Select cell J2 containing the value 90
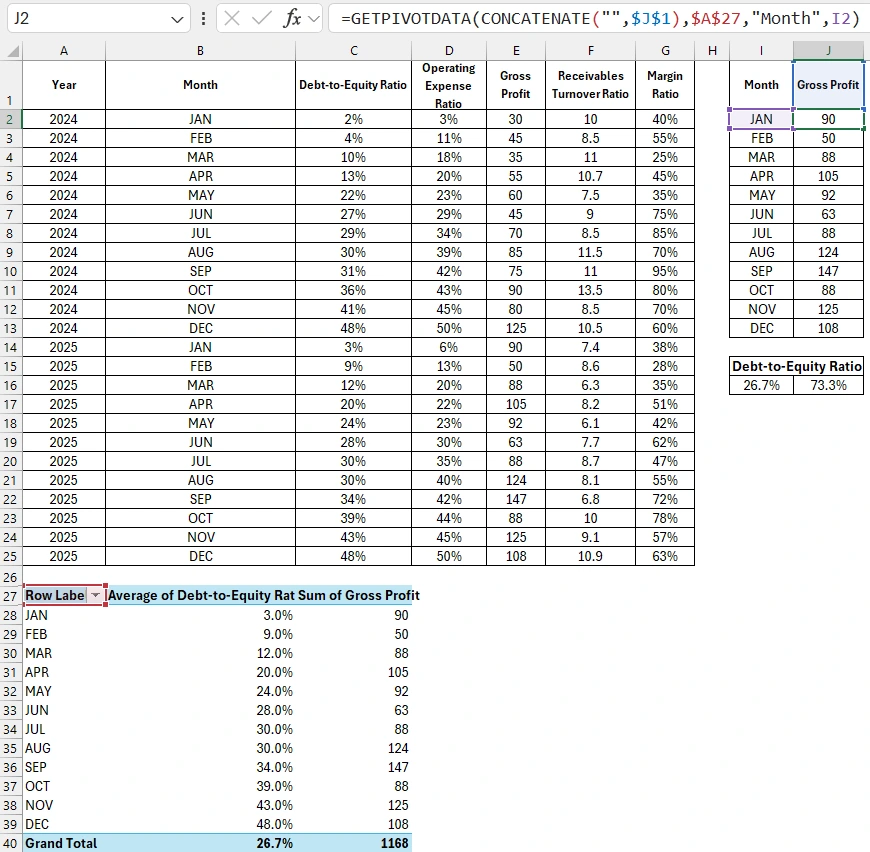The width and height of the screenshot is (870, 852). tap(828, 118)
